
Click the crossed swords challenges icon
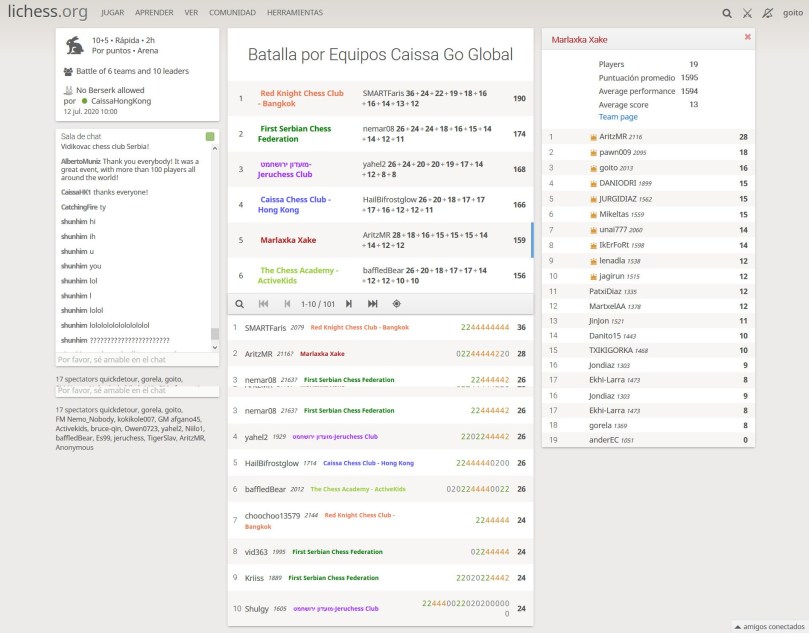[746, 14]
